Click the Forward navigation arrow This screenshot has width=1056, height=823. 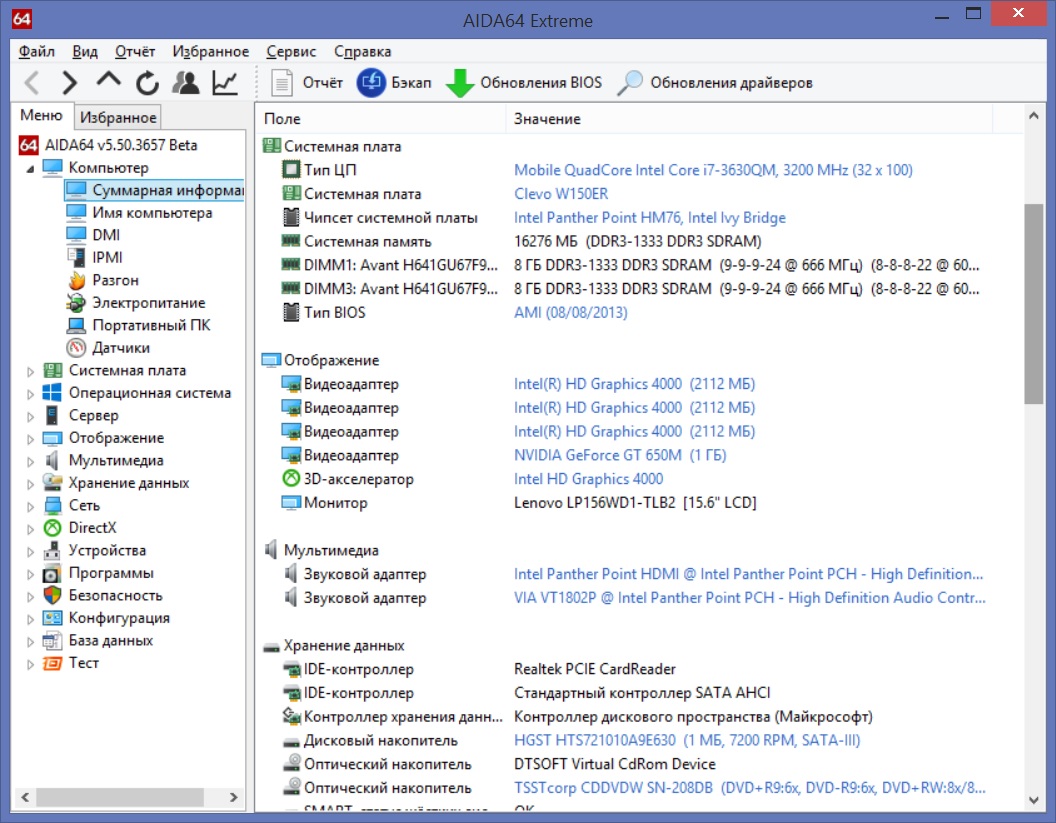click(x=69, y=83)
